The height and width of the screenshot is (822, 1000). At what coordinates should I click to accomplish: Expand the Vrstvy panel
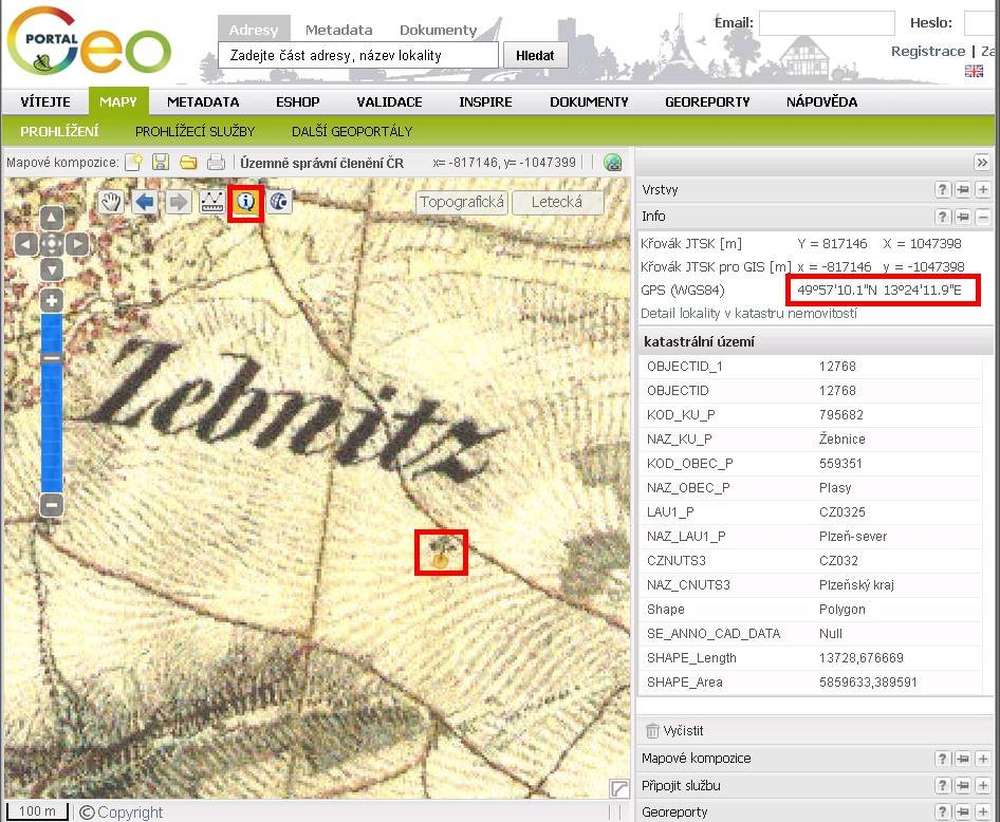[983, 190]
